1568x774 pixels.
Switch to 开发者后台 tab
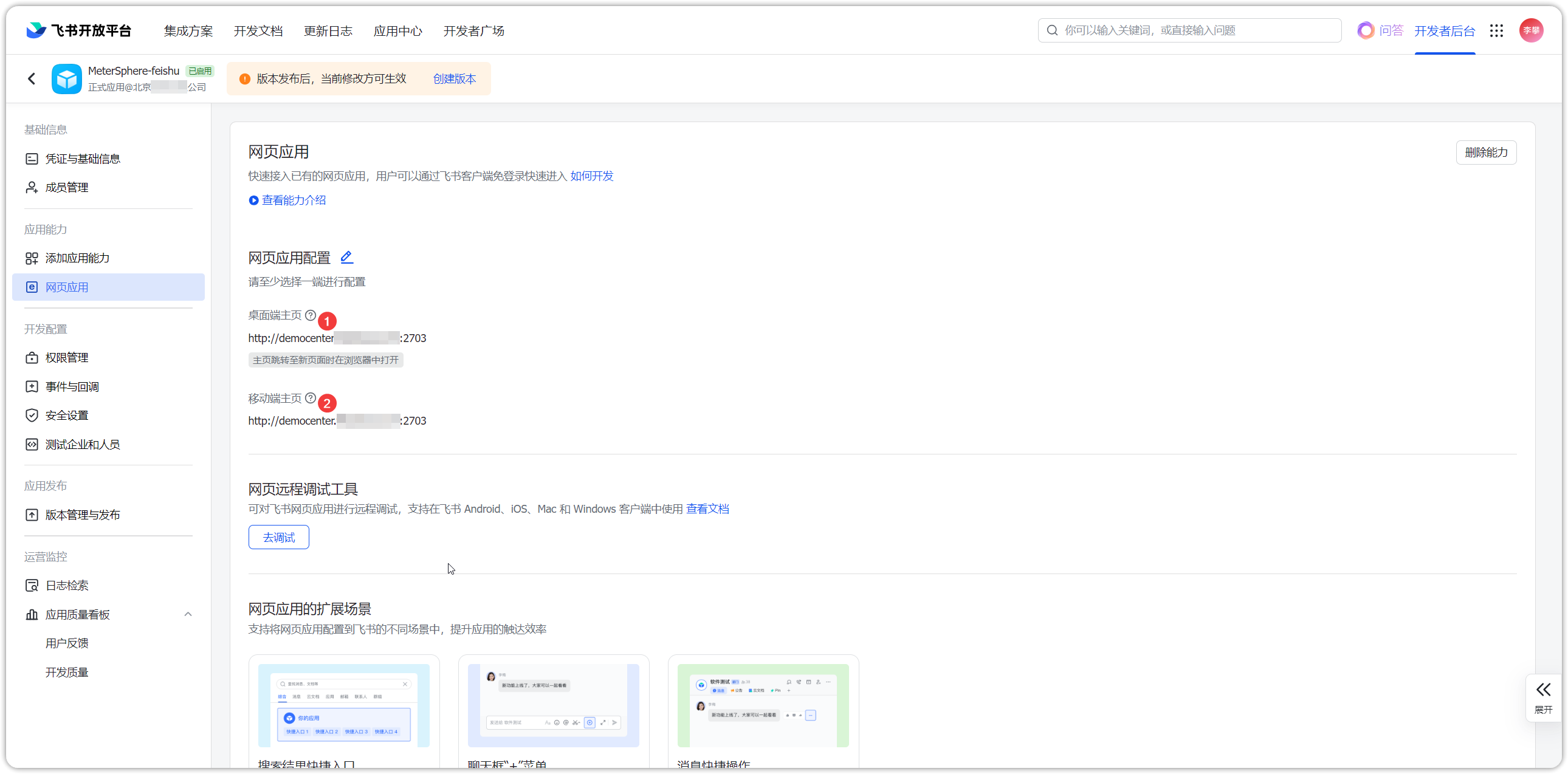[x=1445, y=31]
